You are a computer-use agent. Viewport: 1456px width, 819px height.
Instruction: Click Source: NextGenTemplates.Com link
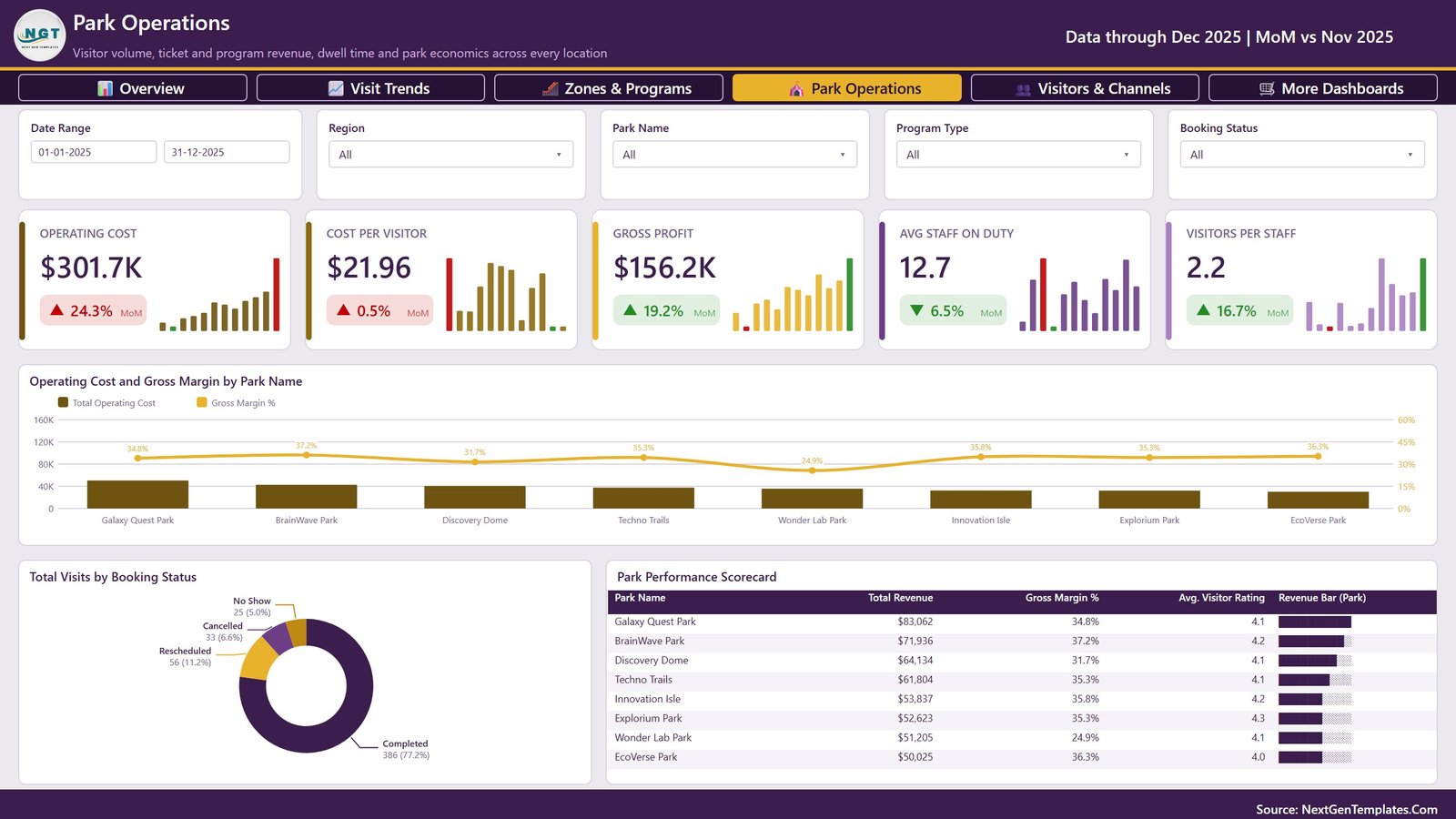click(x=1347, y=809)
